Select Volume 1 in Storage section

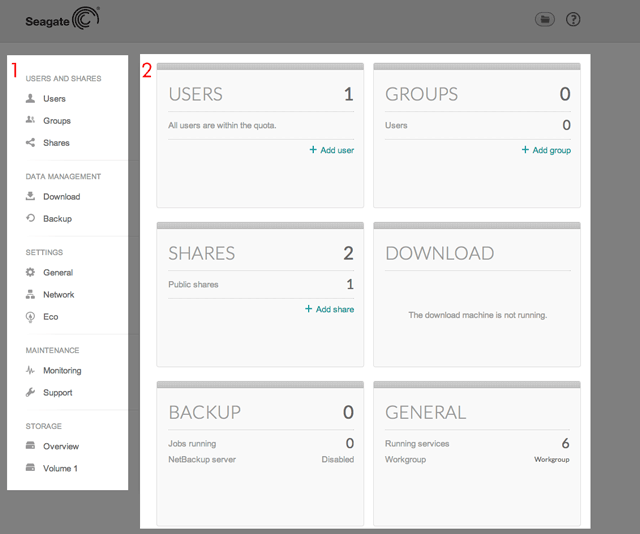[x=59, y=469]
